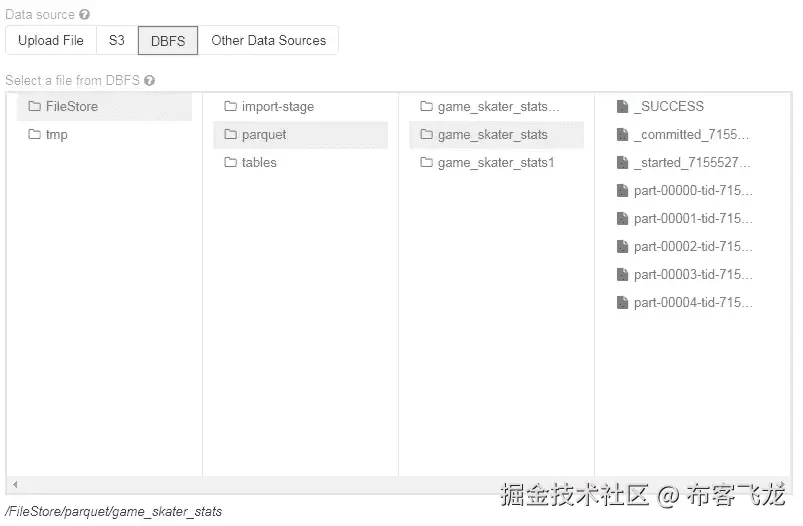Select the _committed_7155... file

point(691,134)
